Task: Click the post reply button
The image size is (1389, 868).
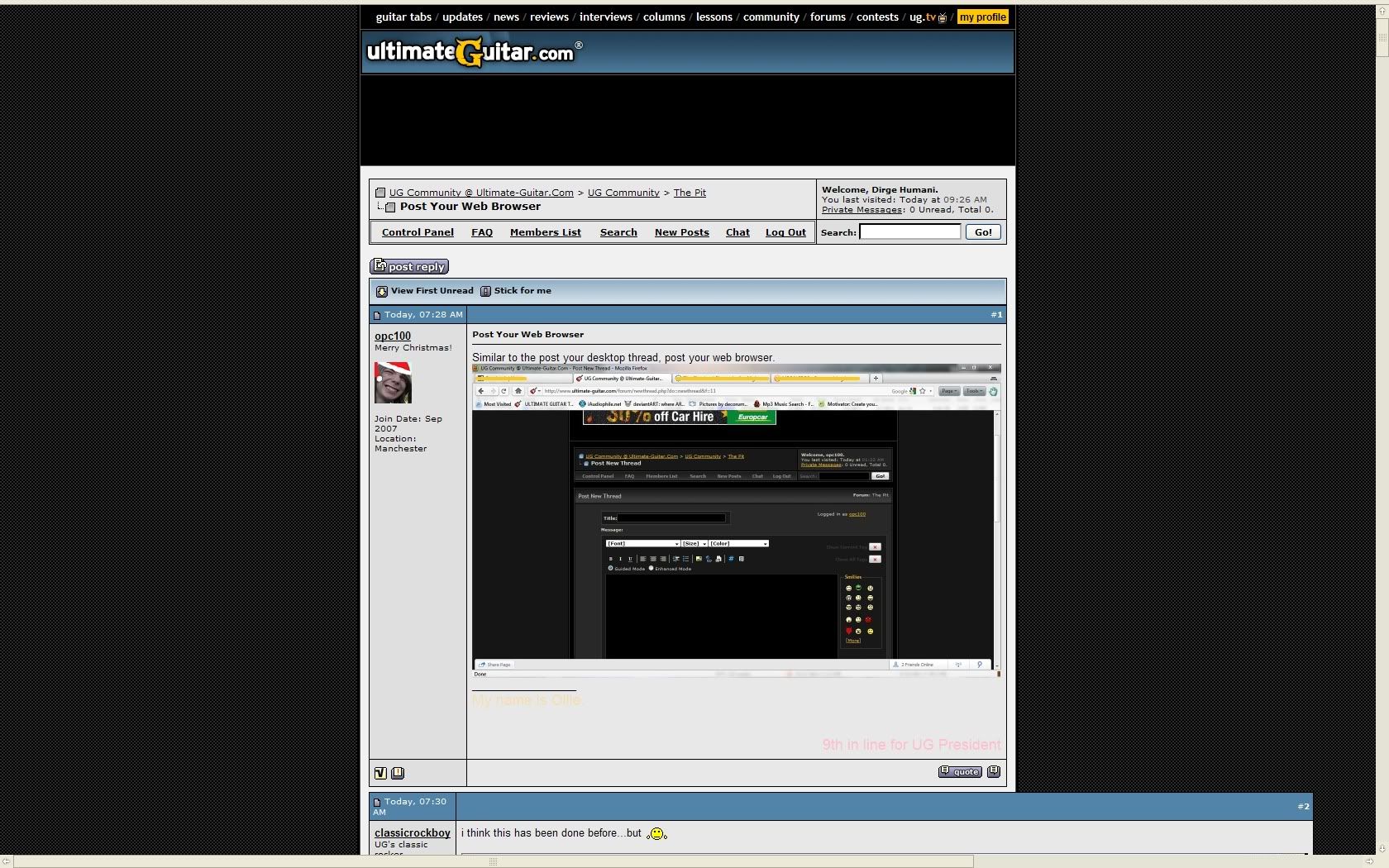Action: click(409, 266)
